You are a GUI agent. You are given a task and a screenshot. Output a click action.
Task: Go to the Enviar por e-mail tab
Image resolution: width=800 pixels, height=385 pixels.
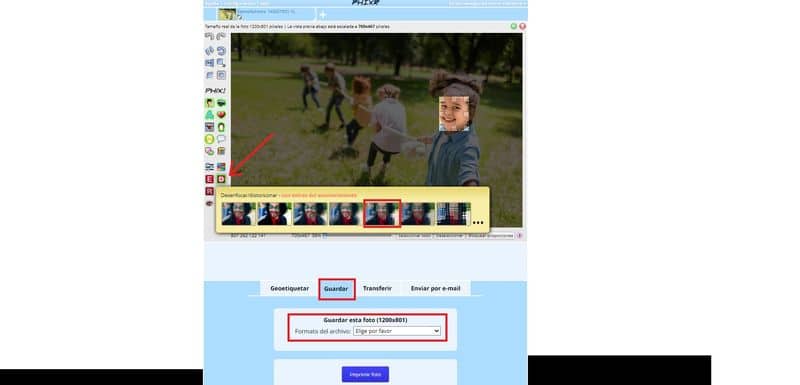click(436, 288)
